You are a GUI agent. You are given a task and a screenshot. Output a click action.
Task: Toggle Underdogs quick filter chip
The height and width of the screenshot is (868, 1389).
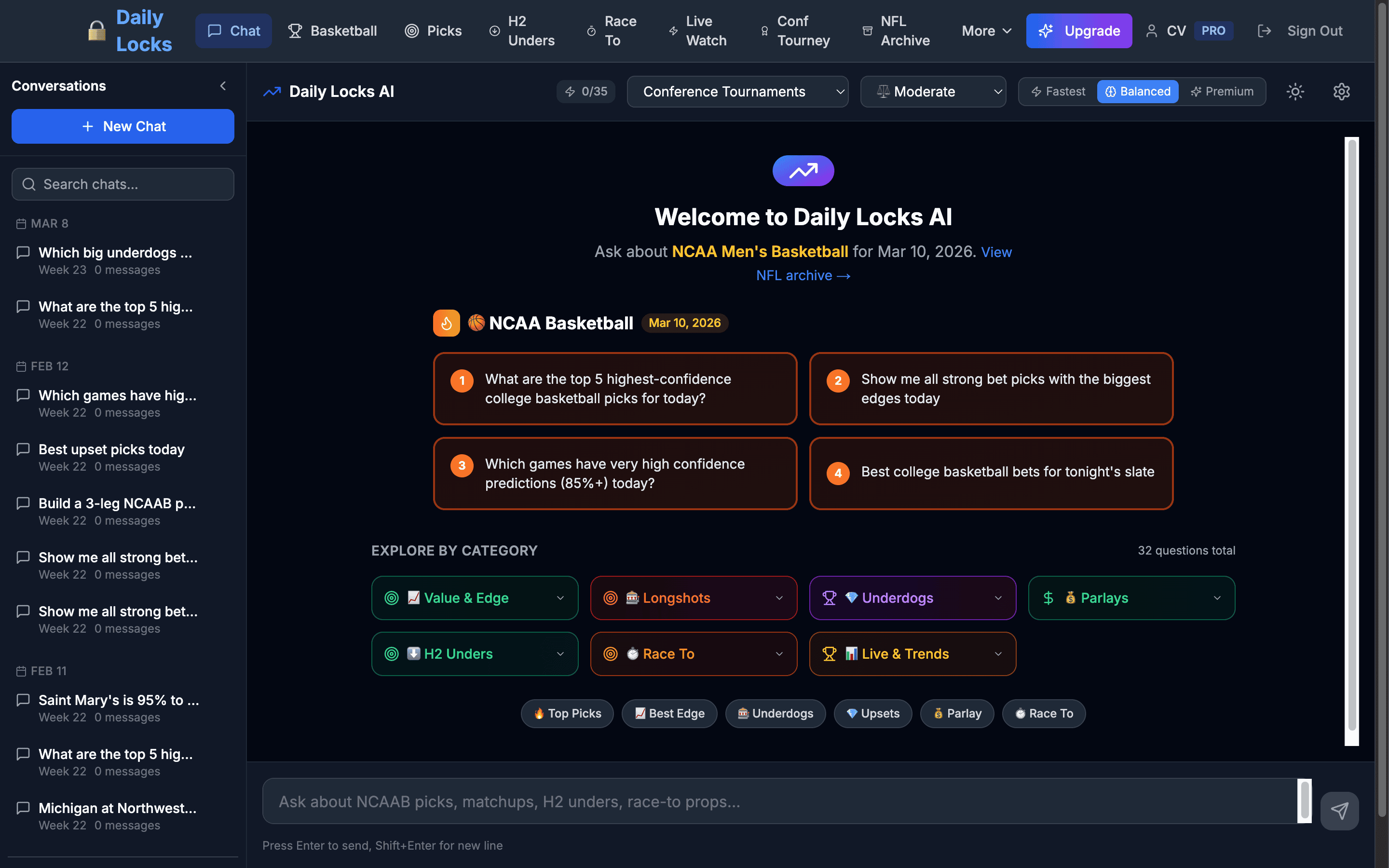(x=776, y=714)
